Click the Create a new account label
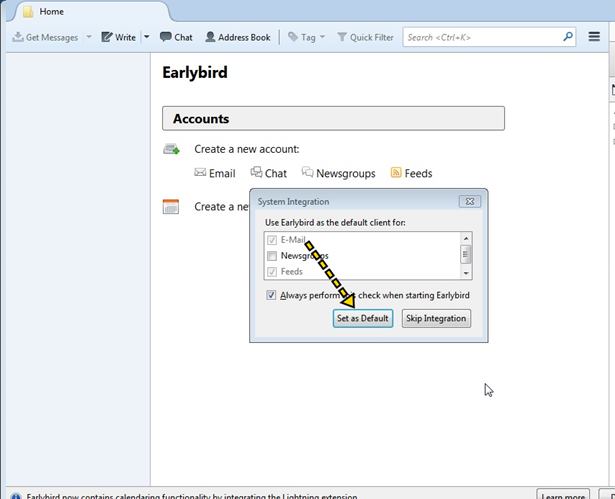The image size is (615, 499). point(247,149)
